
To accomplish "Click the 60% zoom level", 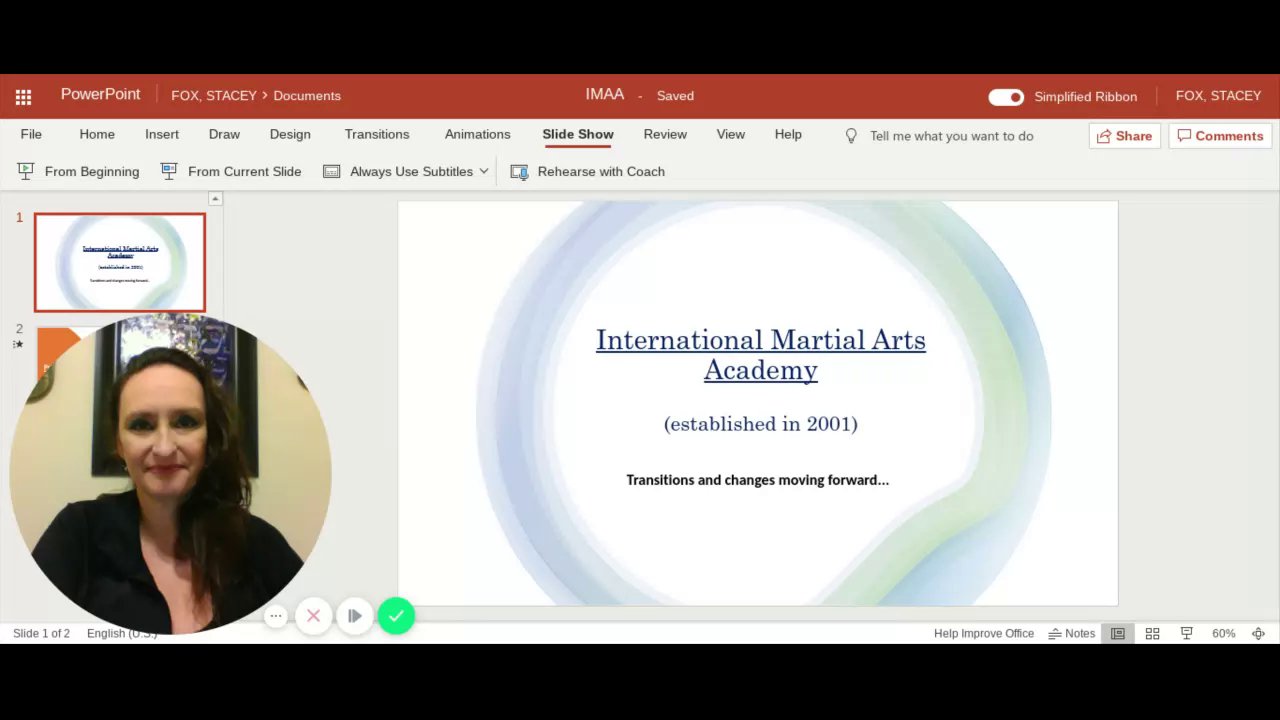I will pos(1223,633).
